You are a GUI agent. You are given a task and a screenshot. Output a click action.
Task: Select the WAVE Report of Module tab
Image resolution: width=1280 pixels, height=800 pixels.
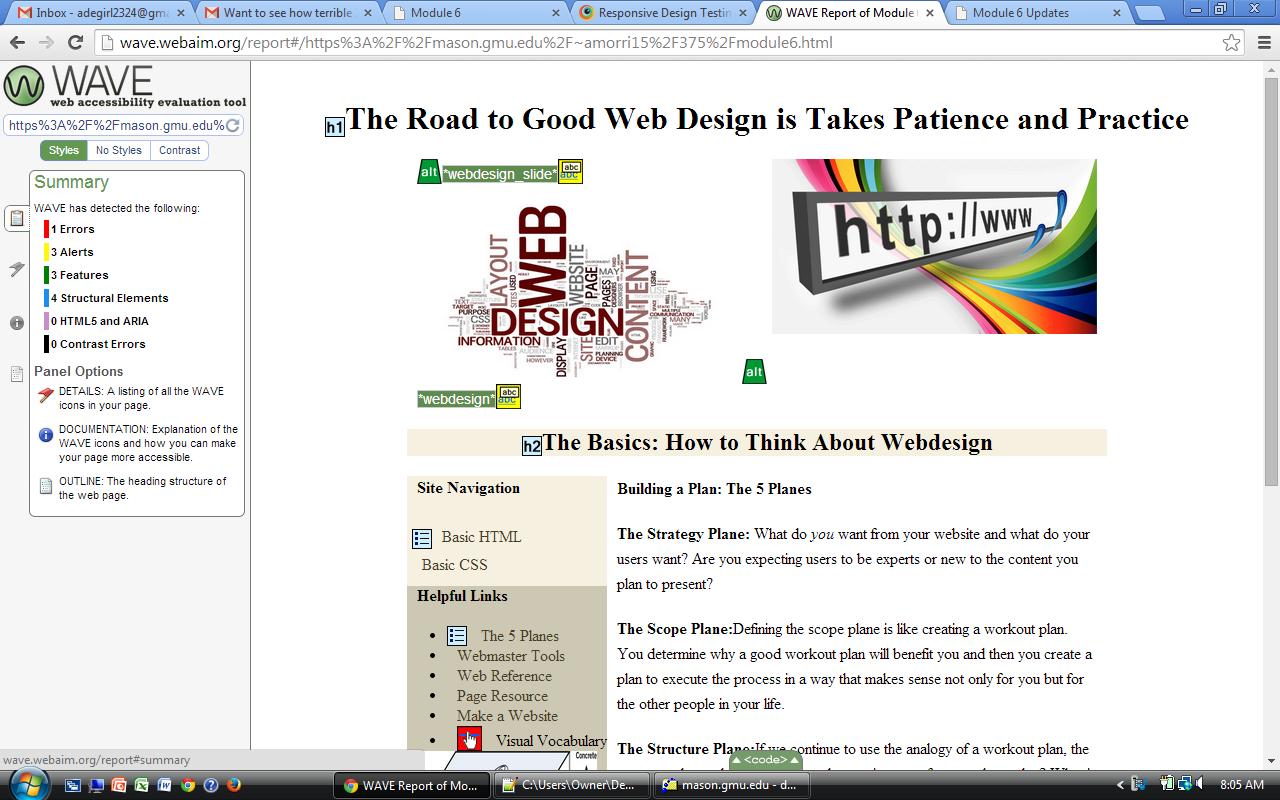pos(850,13)
